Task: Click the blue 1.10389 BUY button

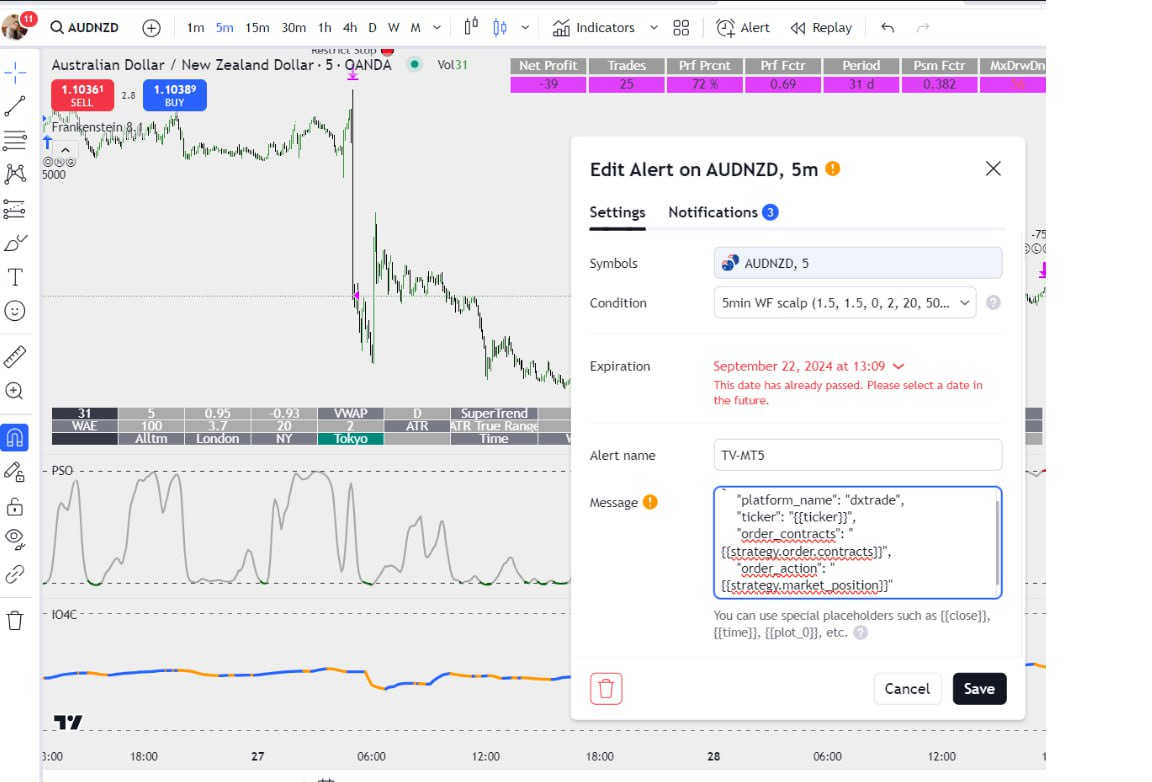Action: pos(175,95)
